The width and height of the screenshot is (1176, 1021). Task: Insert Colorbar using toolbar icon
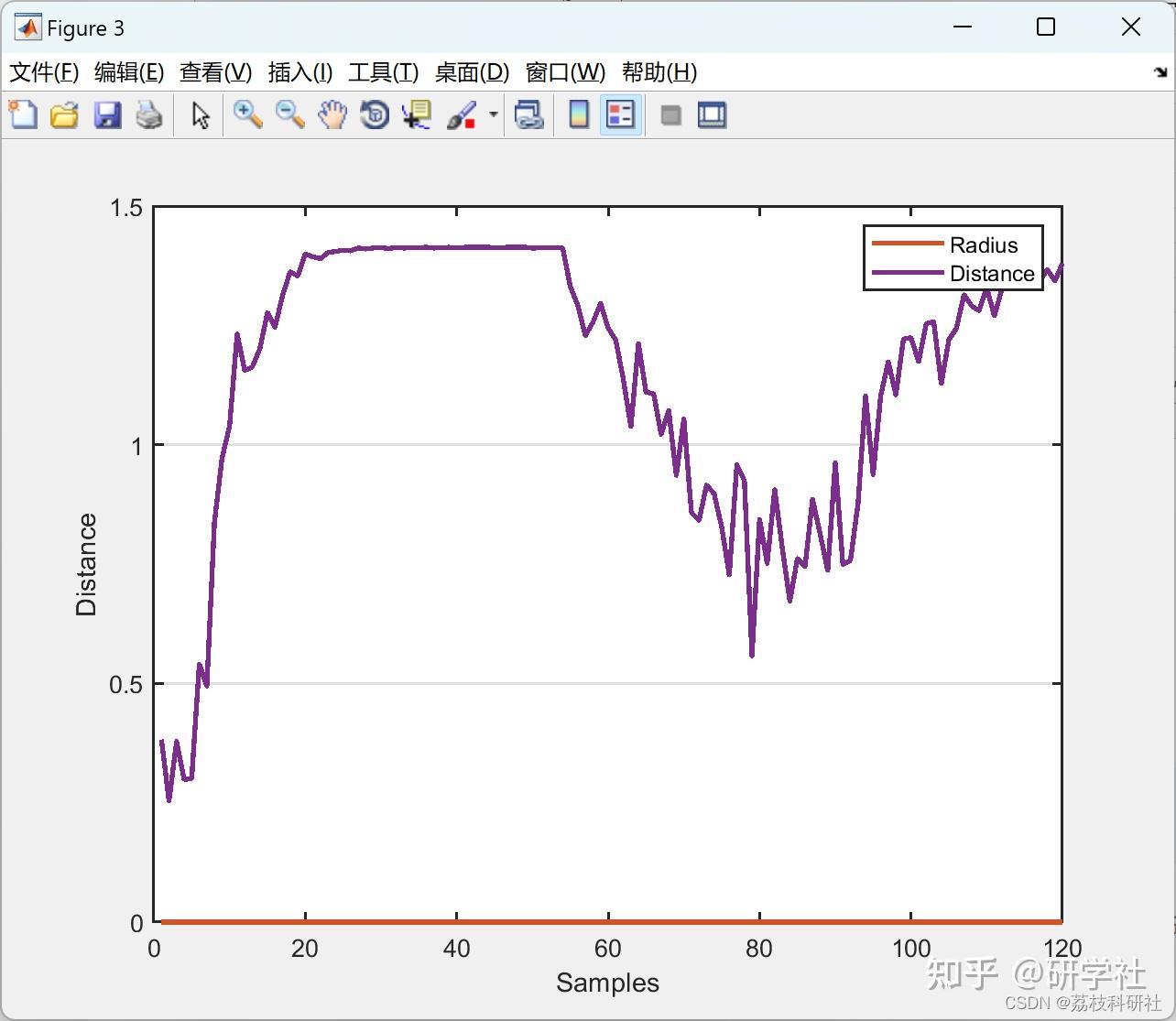[x=579, y=115]
